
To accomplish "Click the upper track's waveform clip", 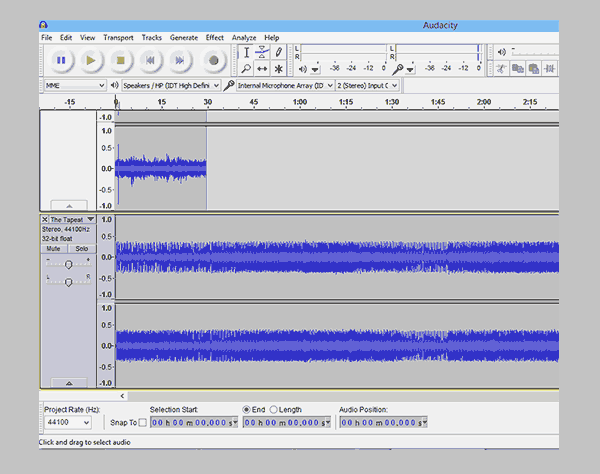I will pos(161,168).
